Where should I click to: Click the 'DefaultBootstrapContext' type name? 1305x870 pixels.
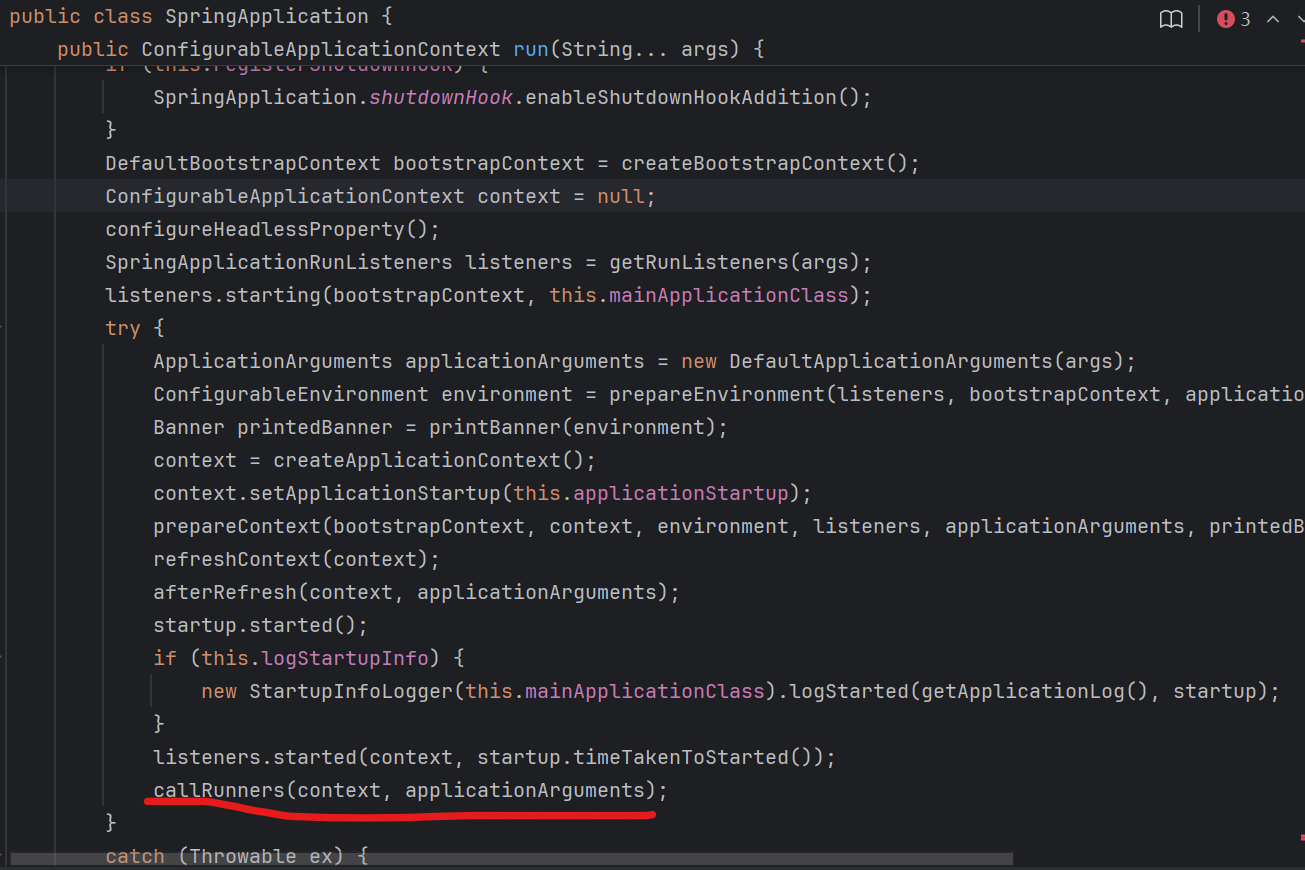pyautogui.click(x=243, y=163)
